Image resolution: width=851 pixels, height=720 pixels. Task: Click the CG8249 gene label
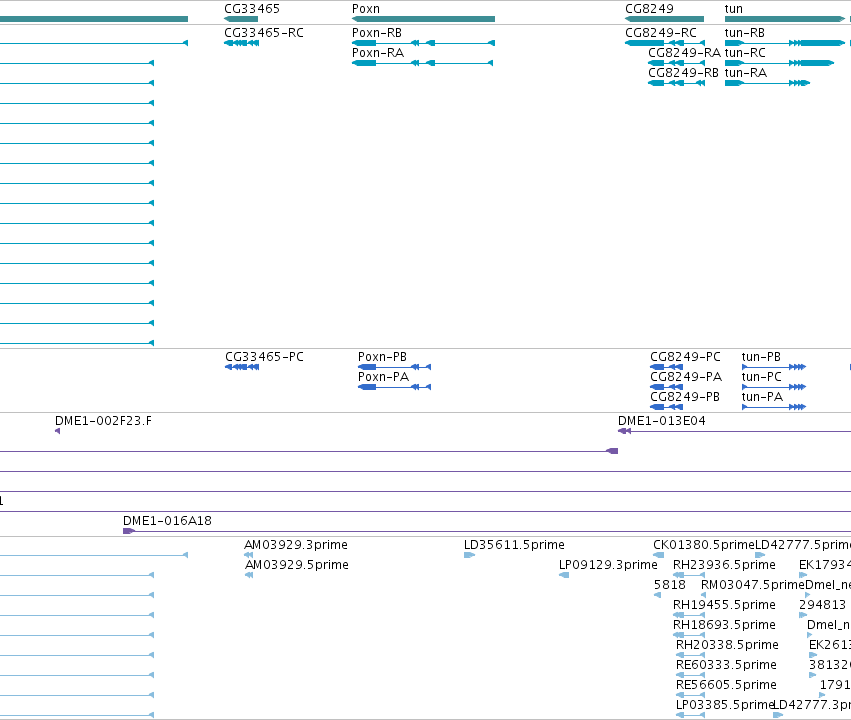point(649,9)
